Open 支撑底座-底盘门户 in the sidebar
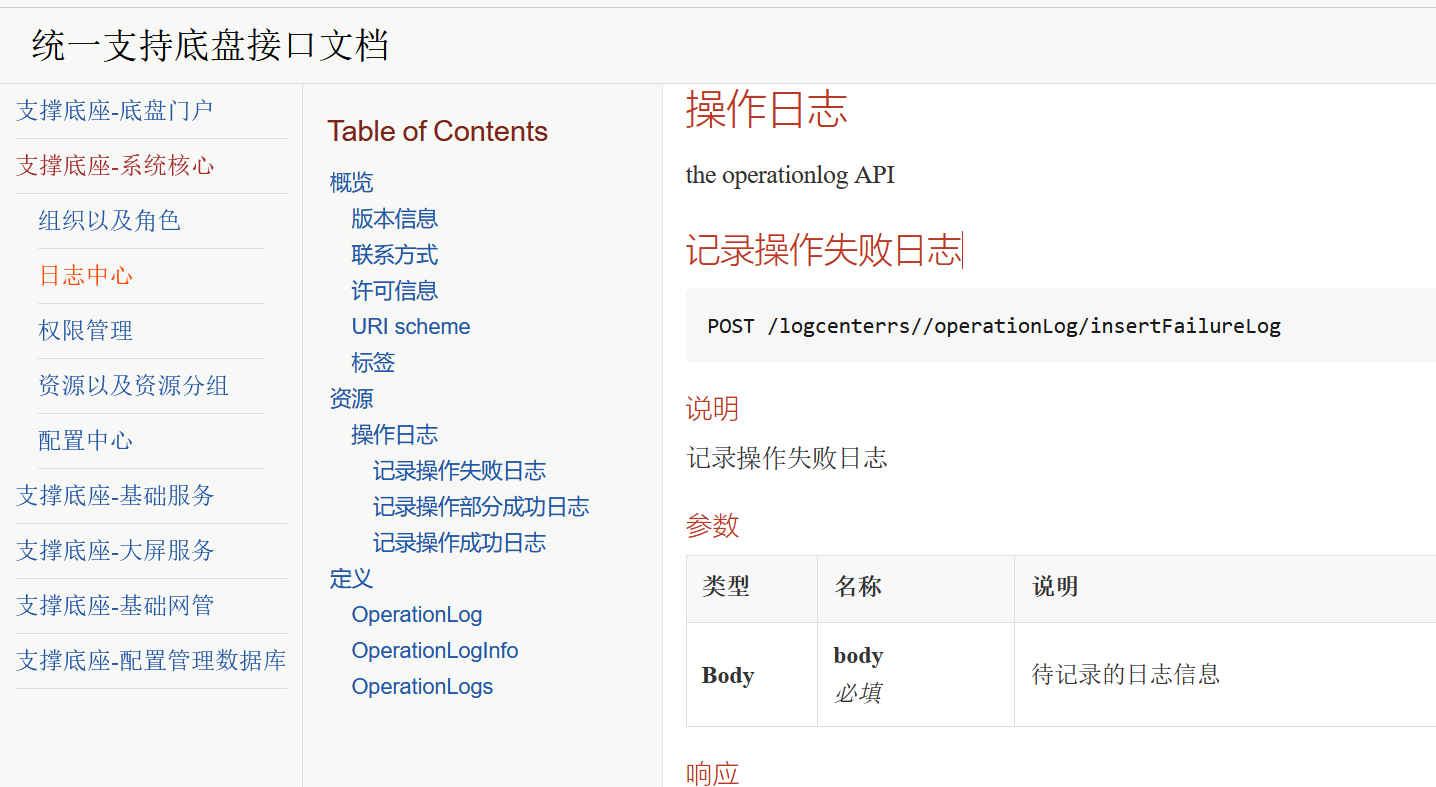 click(x=114, y=110)
